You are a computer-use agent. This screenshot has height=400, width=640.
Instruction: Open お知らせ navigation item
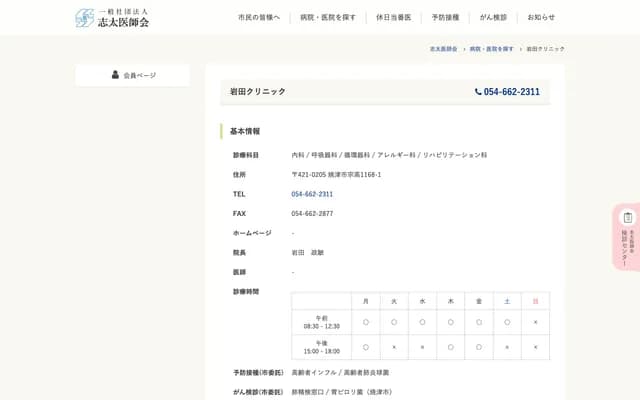tap(541, 18)
